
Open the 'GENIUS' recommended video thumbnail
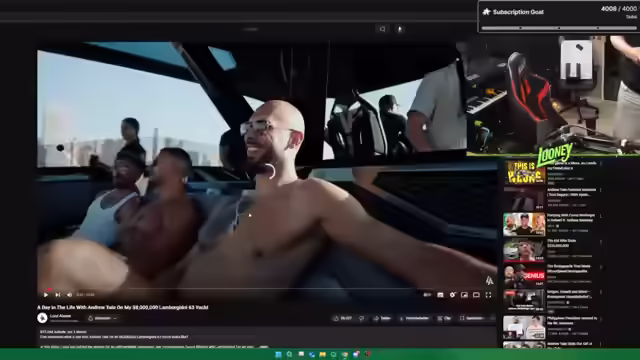click(524, 276)
